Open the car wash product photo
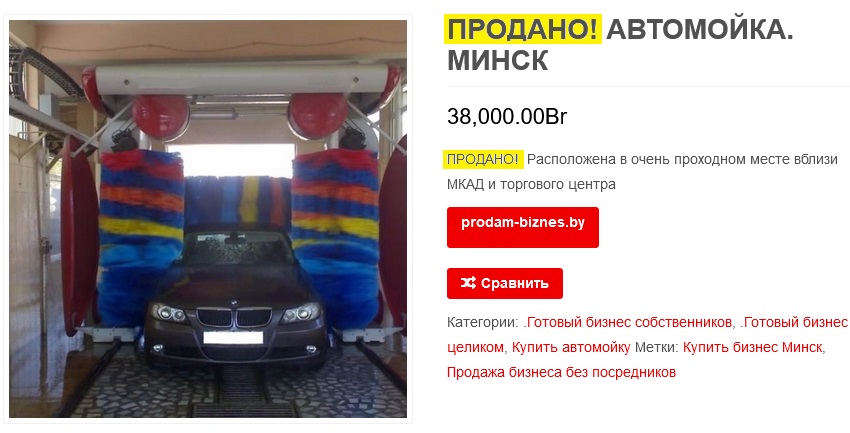The height and width of the screenshot is (433, 850). point(208,218)
